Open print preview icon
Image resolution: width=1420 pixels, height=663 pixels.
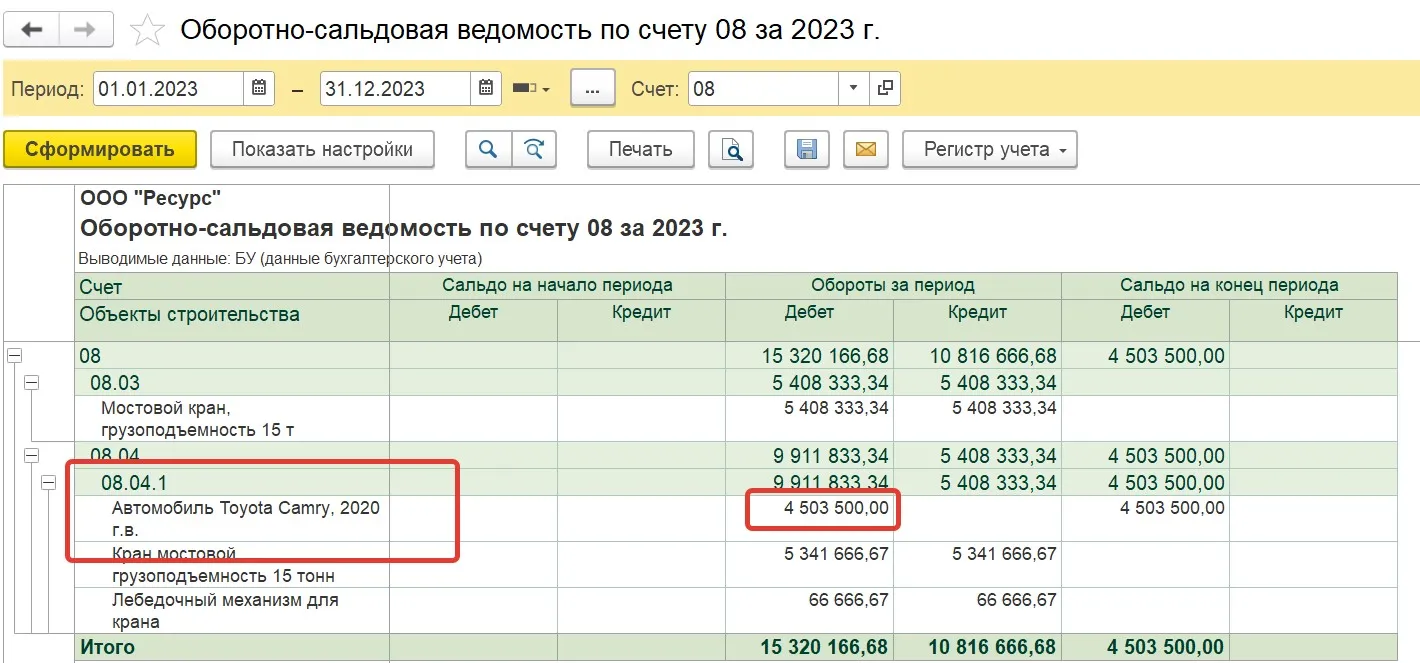pyautogui.click(x=731, y=150)
